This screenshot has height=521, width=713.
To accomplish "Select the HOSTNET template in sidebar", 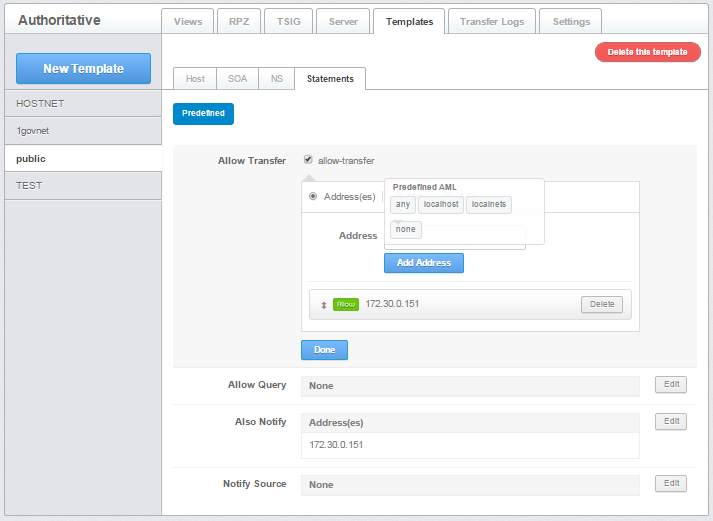I will coord(82,103).
